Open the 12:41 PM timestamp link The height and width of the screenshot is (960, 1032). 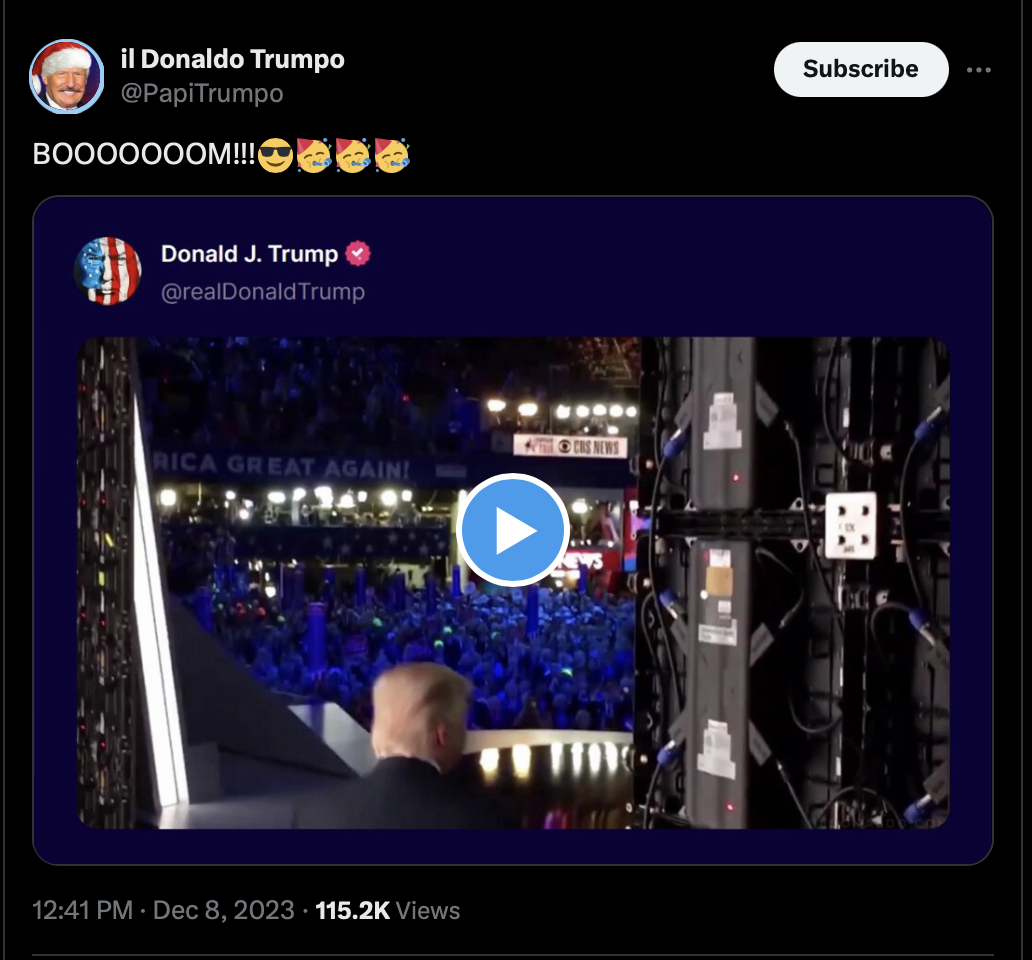[x=82, y=910]
